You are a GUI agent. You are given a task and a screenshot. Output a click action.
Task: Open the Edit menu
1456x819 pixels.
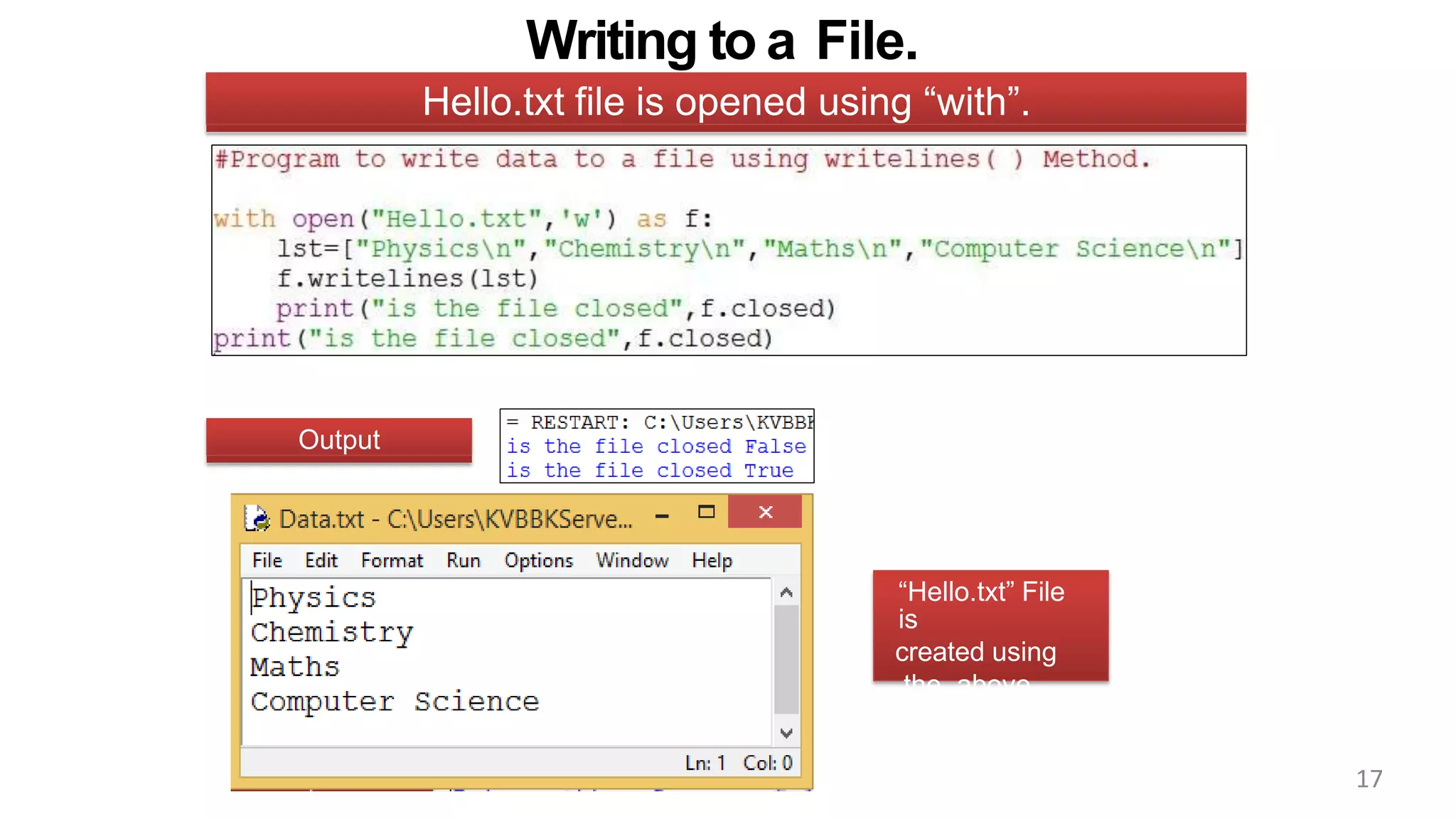pyautogui.click(x=321, y=560)
